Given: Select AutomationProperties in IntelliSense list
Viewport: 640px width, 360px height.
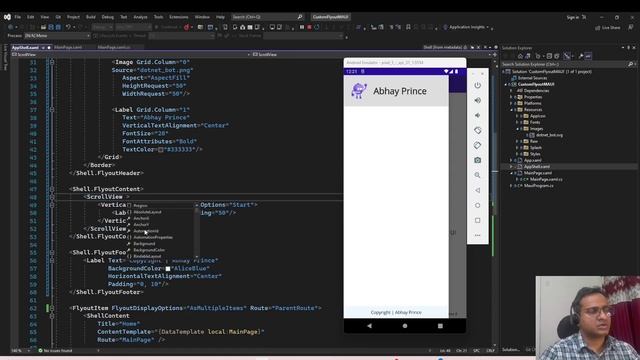Looking at the screenshot, I should click(153, 237).
